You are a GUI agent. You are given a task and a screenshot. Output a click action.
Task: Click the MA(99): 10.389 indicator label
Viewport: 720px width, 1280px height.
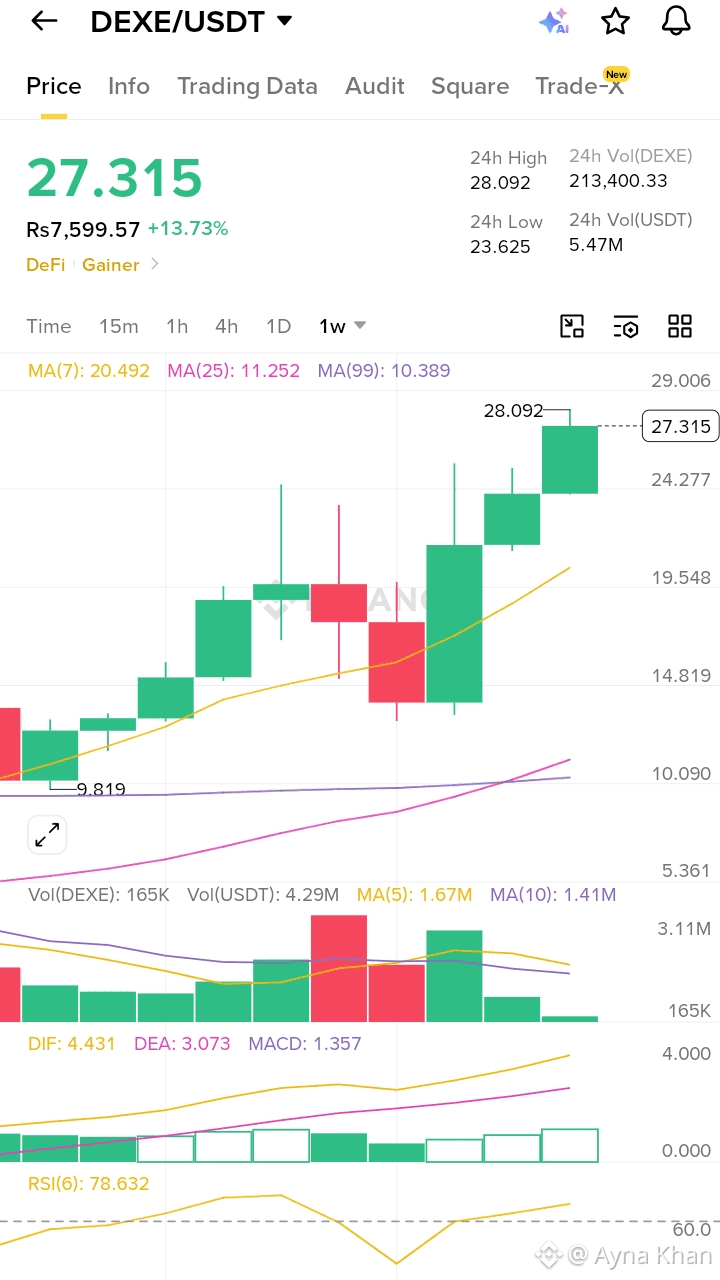click(384, 371)
